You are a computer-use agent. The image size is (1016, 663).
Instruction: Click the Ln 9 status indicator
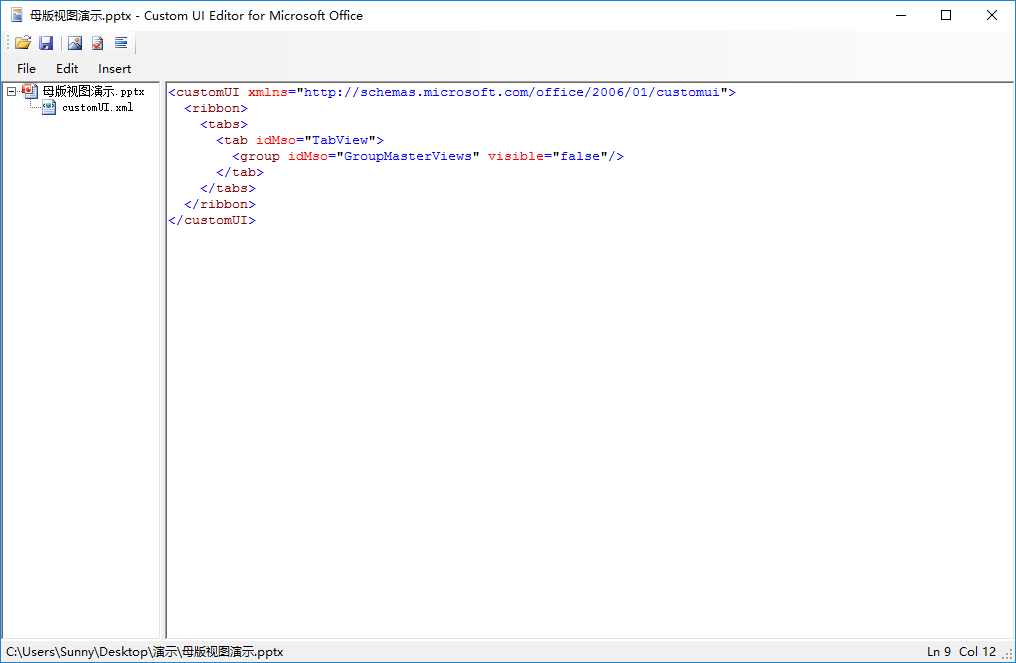coord(939,652)
